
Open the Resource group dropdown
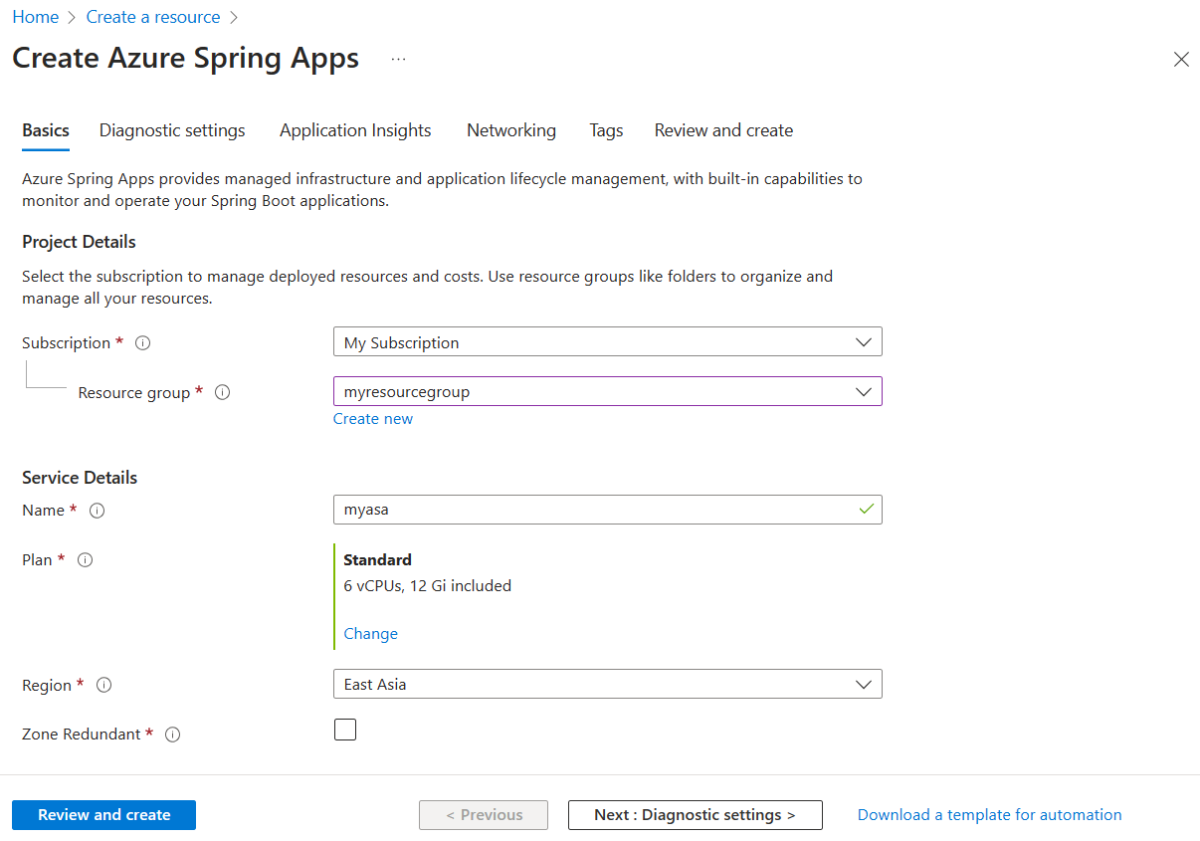pyautogui.click(x=607, y=392)
